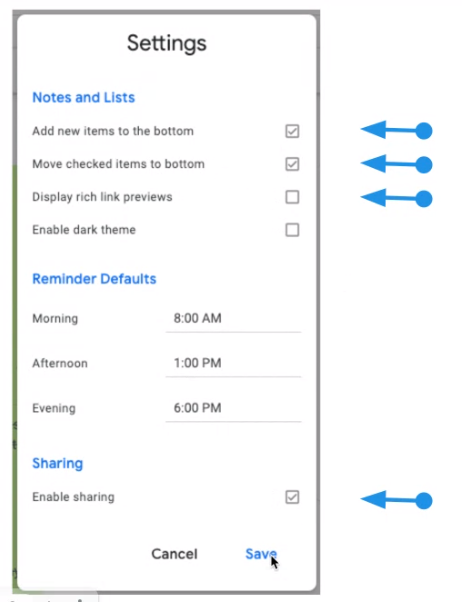This screenshot has width=462, height=602.
Task: Uncheck the 'Add new items to the bottom' checkbox
Action: point(292,131)
